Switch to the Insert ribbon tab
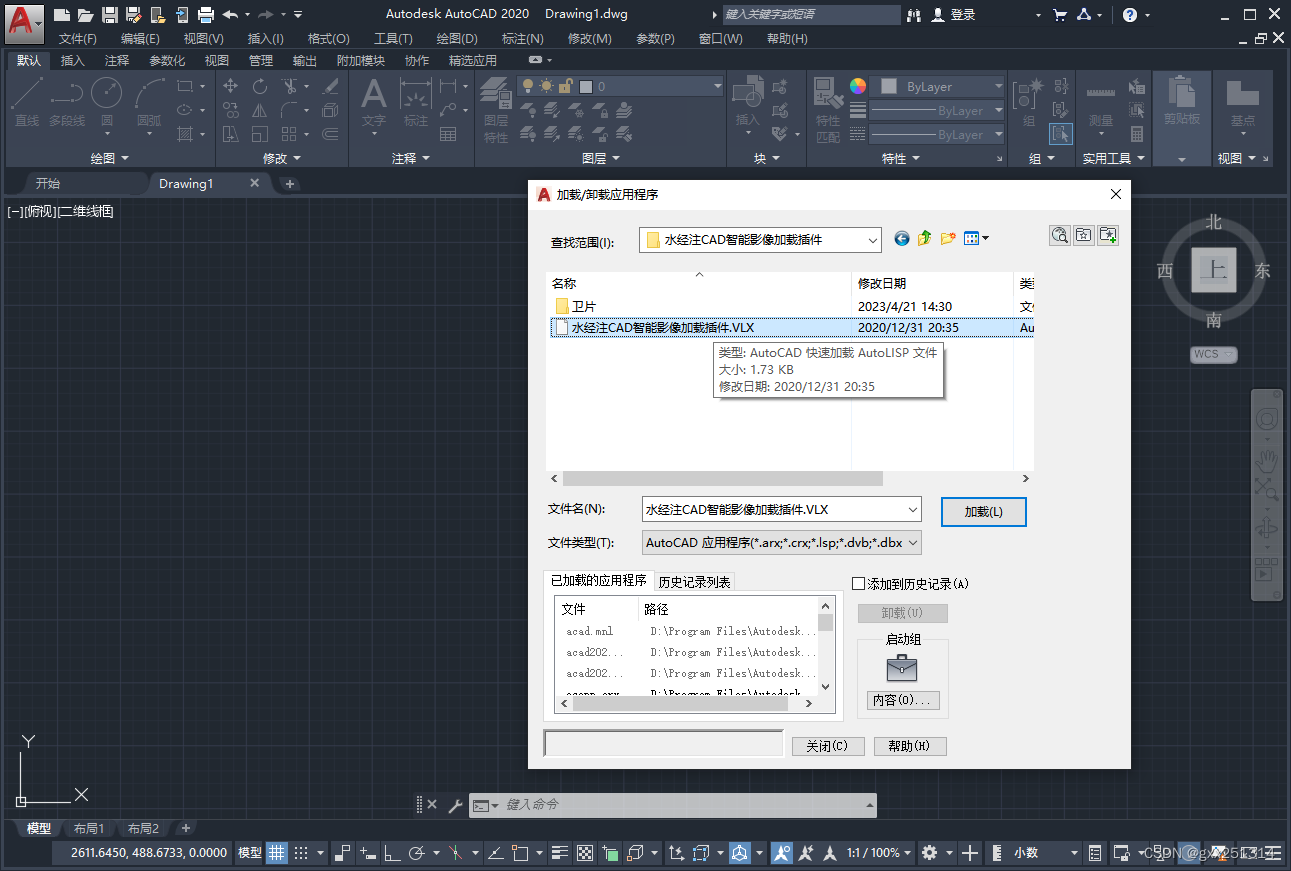The height and width of the screenshot is (871, 1291). pyautogui.click(x=73, y=60)
